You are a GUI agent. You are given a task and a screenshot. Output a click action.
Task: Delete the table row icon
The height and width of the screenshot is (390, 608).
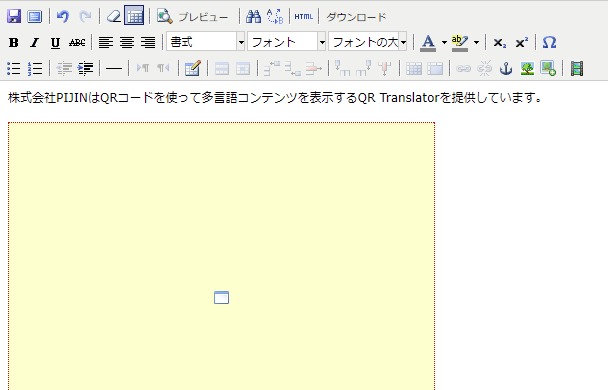(314, 69)
